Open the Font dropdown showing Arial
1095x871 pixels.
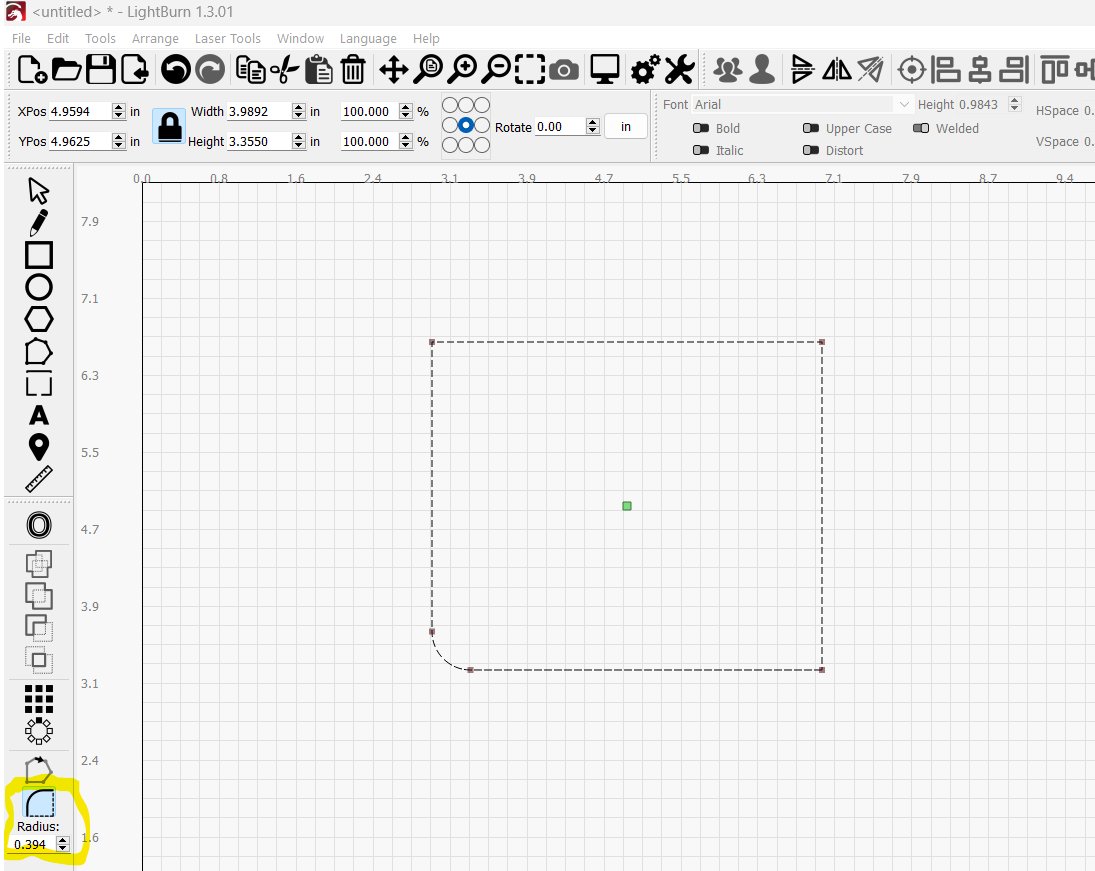click(802, 105)
